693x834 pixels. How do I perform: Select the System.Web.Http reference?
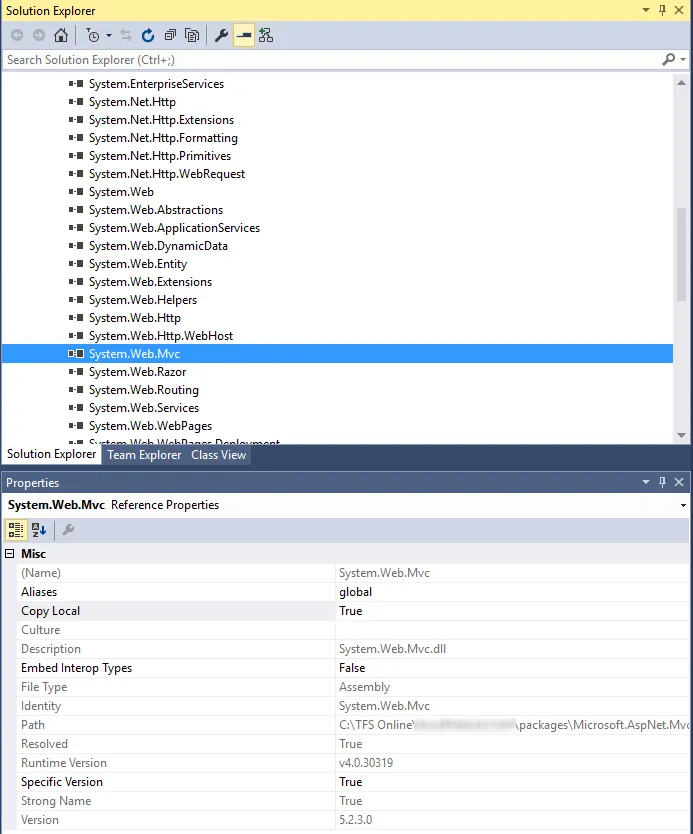(x=135, y=318)
